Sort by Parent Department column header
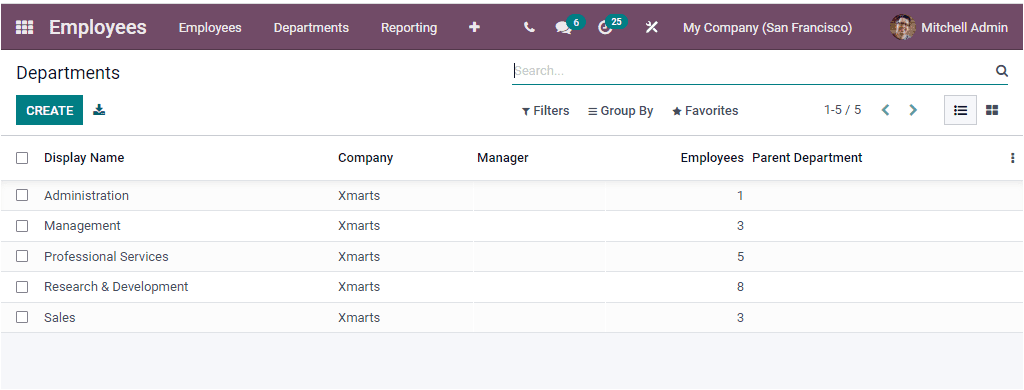 click(x=807, y=157)
